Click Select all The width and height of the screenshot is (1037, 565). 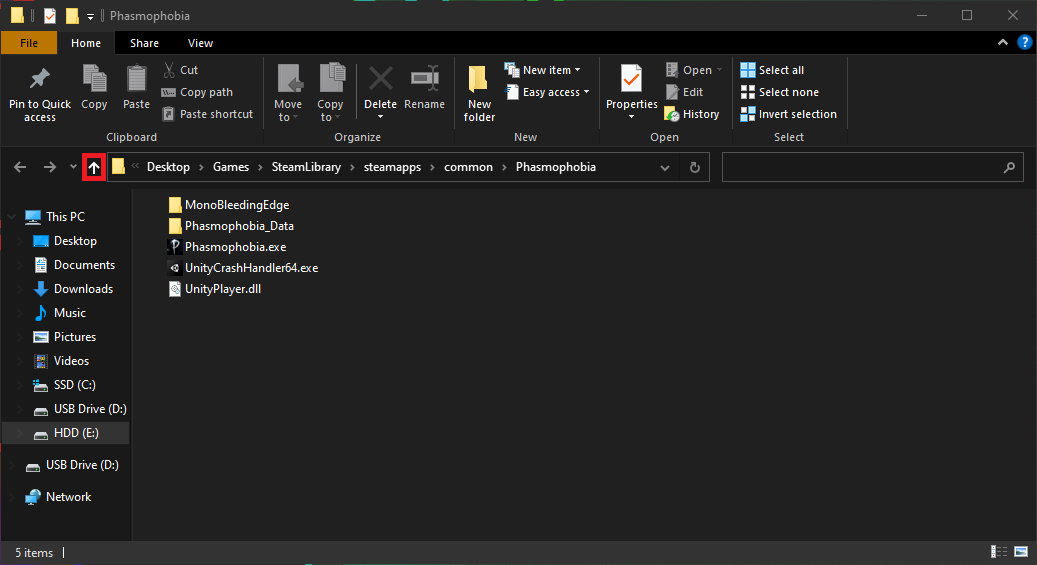coord(772,69)
